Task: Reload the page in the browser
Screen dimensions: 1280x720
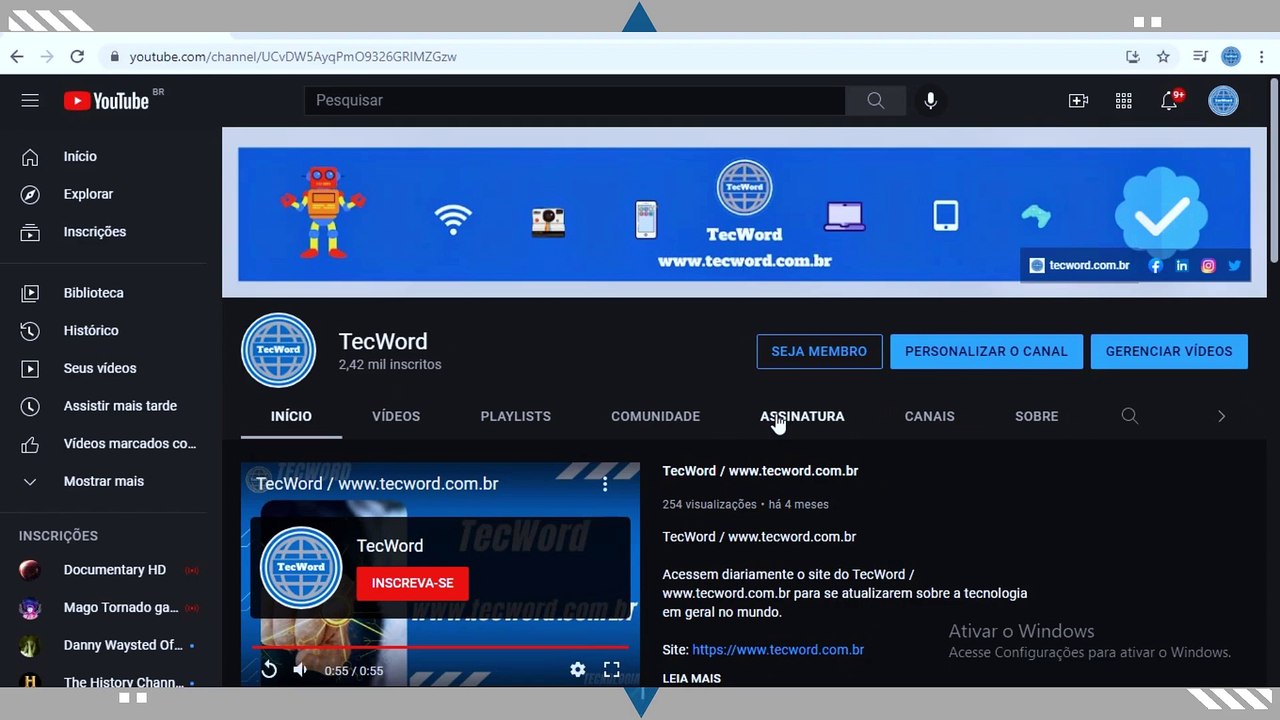Action: [77, 57]
